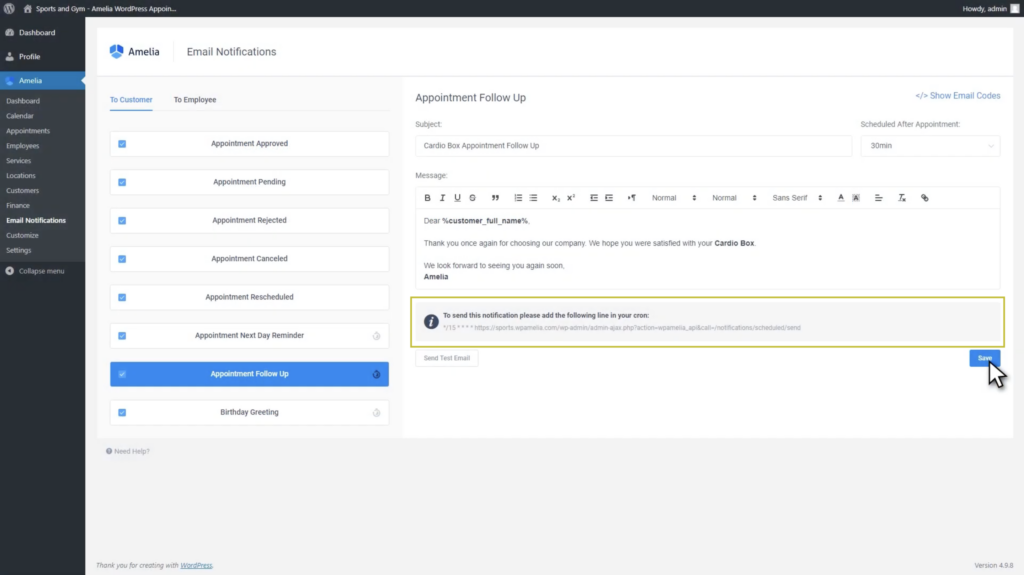
Task: Apply superscript formatting
Action: pyautogui.click(x=571, y=198)
